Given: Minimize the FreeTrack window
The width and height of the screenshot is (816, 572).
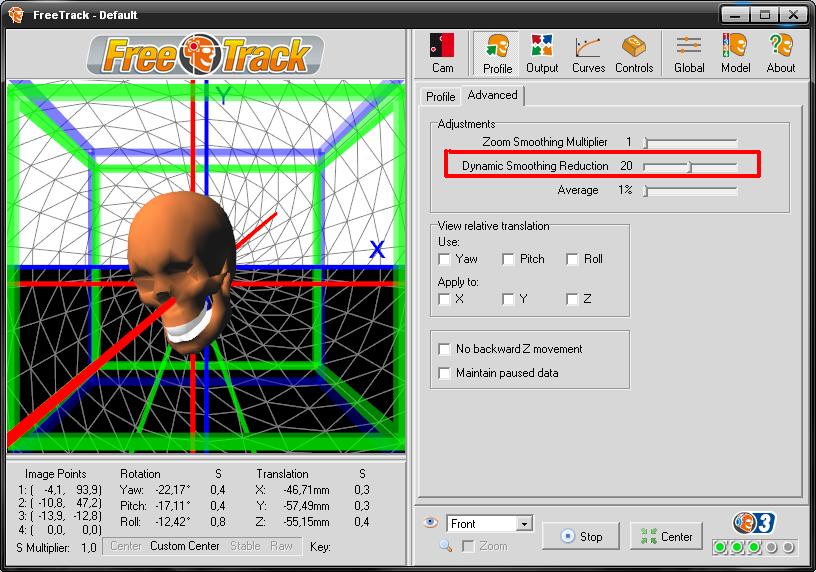Looking at the screenshot, I should click(x=735, y=15).
